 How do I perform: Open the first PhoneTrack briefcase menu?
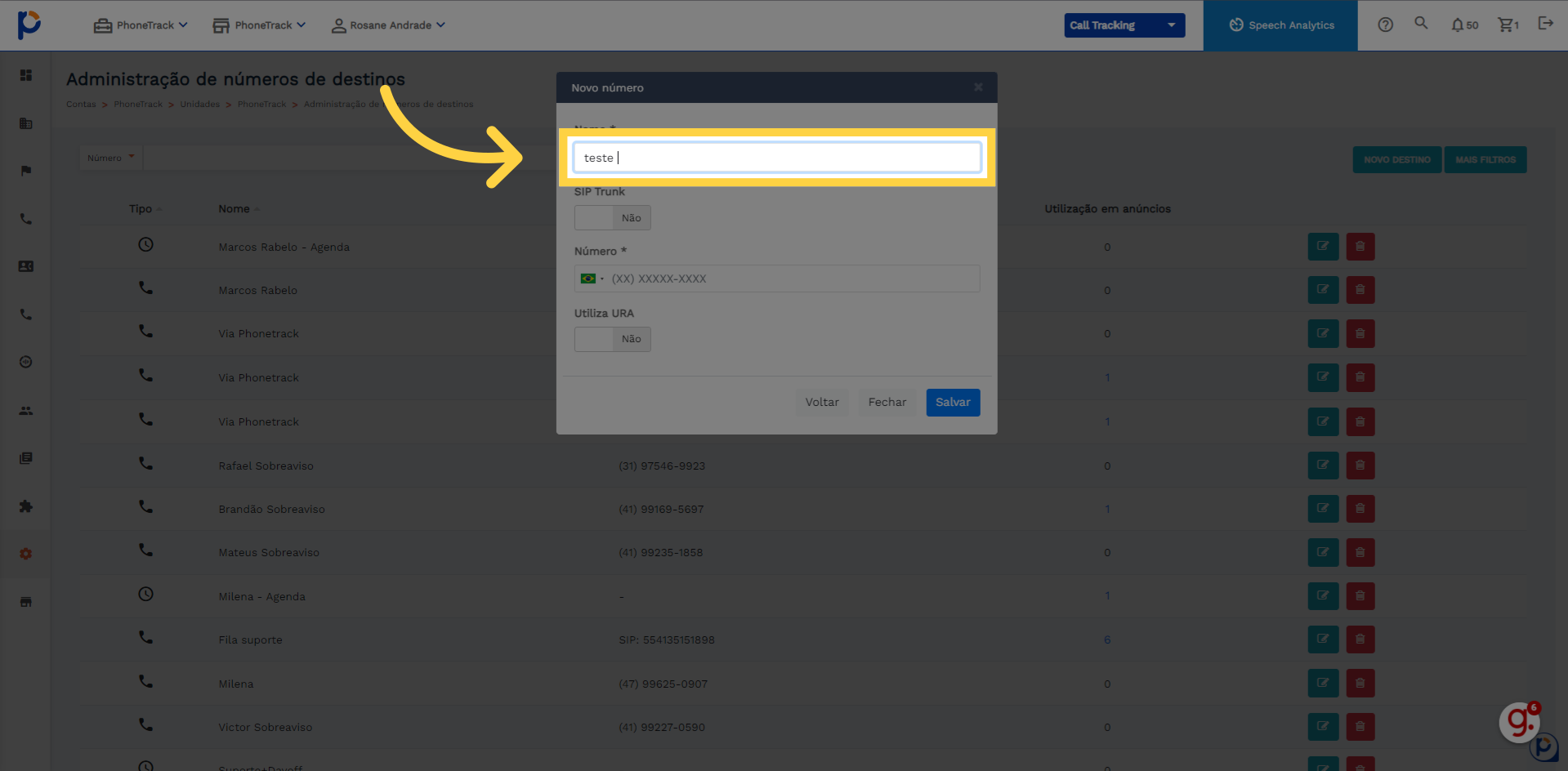click(x=141, y=25)
